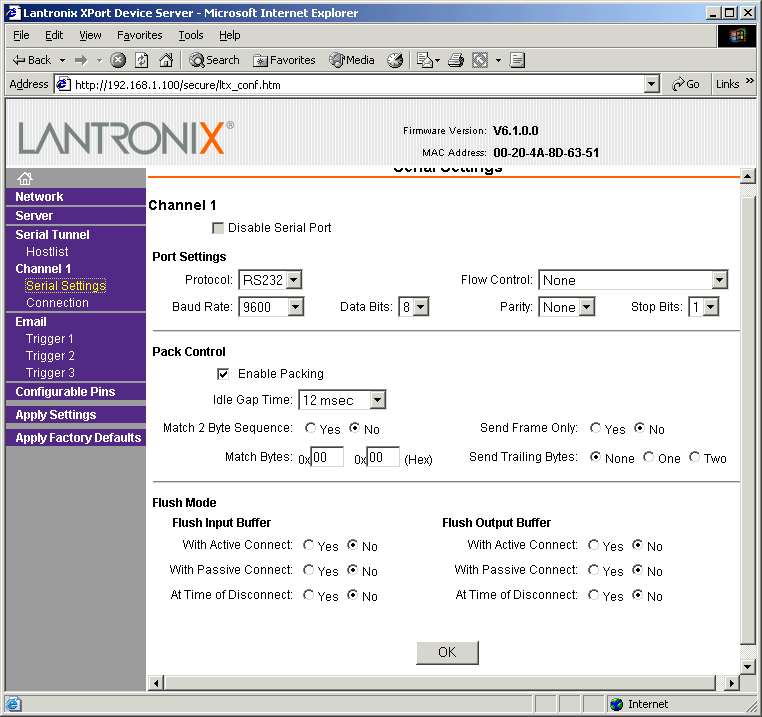Click the horizontal scrollbar right arrow
The width and height of the screenshot is (762, 717).
point(731,683)
